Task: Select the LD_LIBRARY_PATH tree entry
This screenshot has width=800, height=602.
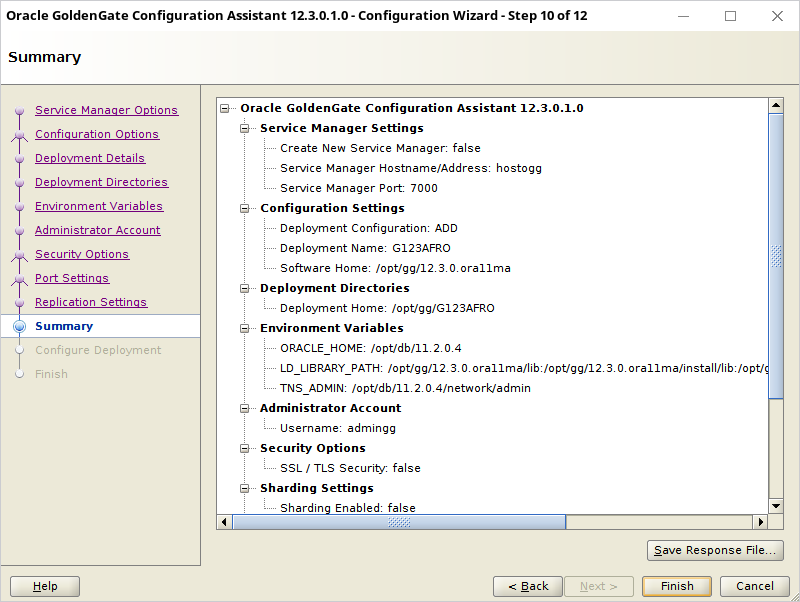Action: tap(524, 368)
